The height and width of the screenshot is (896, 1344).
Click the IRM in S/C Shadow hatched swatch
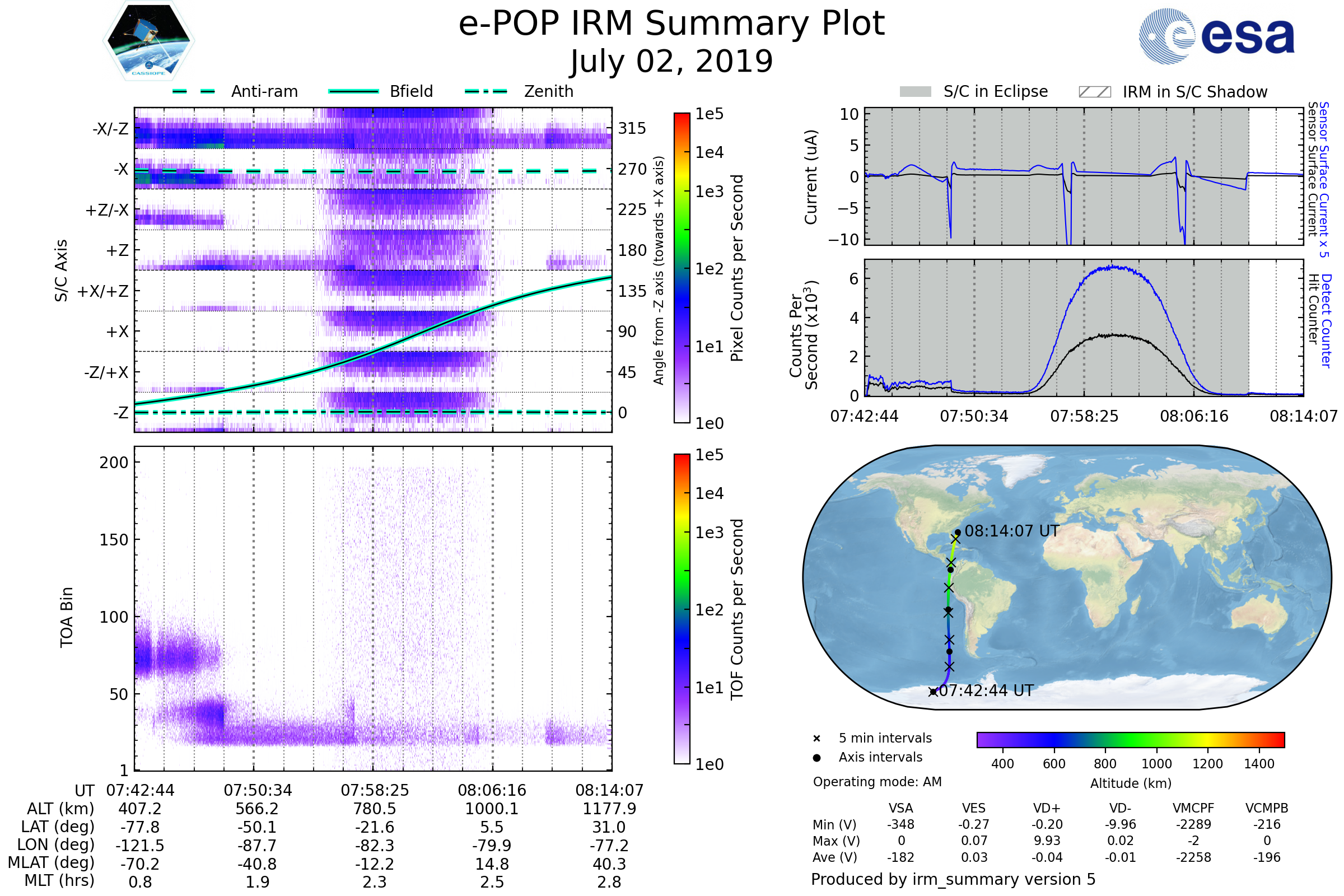1094,92
